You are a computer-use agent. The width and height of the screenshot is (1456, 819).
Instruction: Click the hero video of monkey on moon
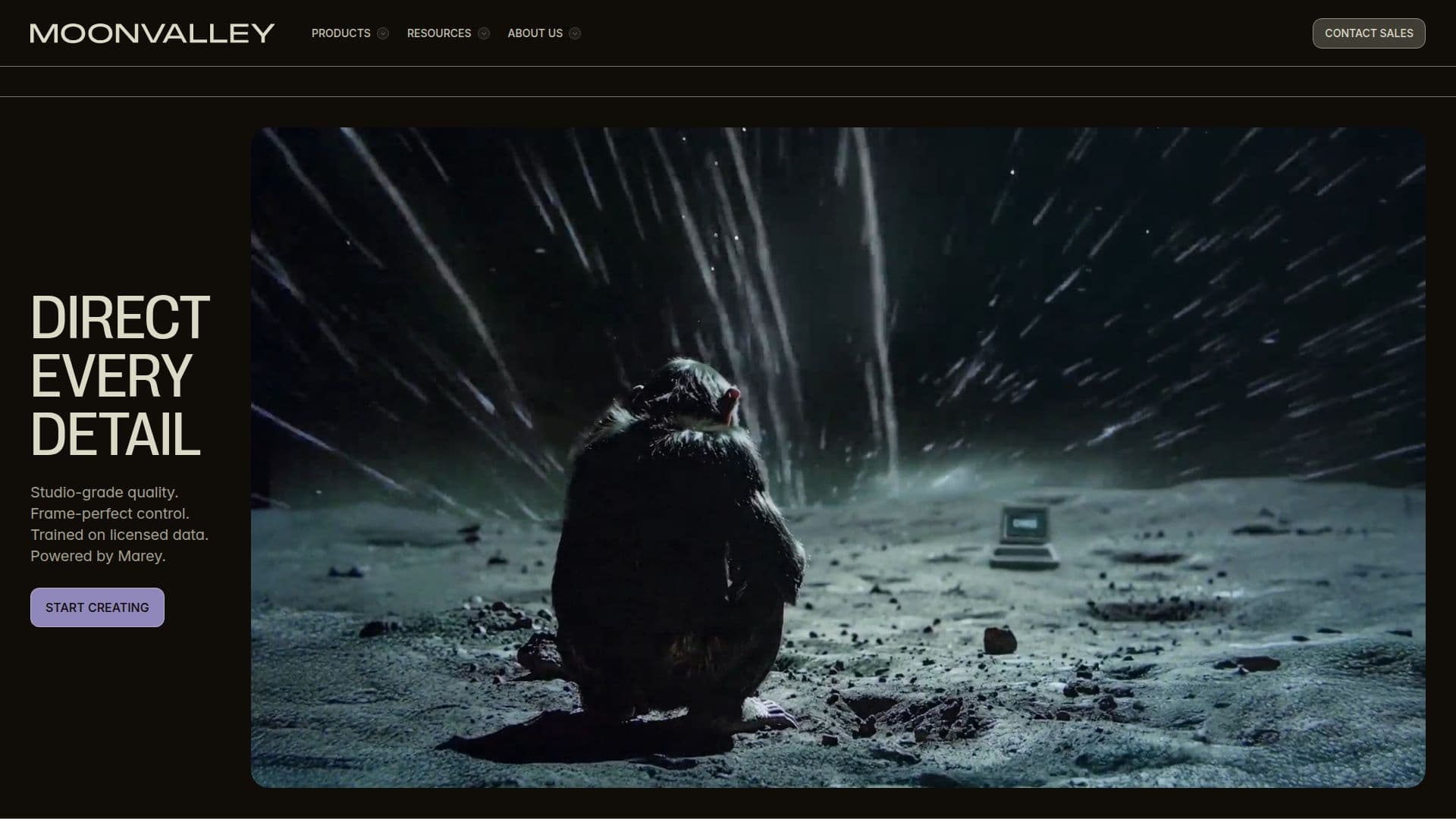[838, 457]
